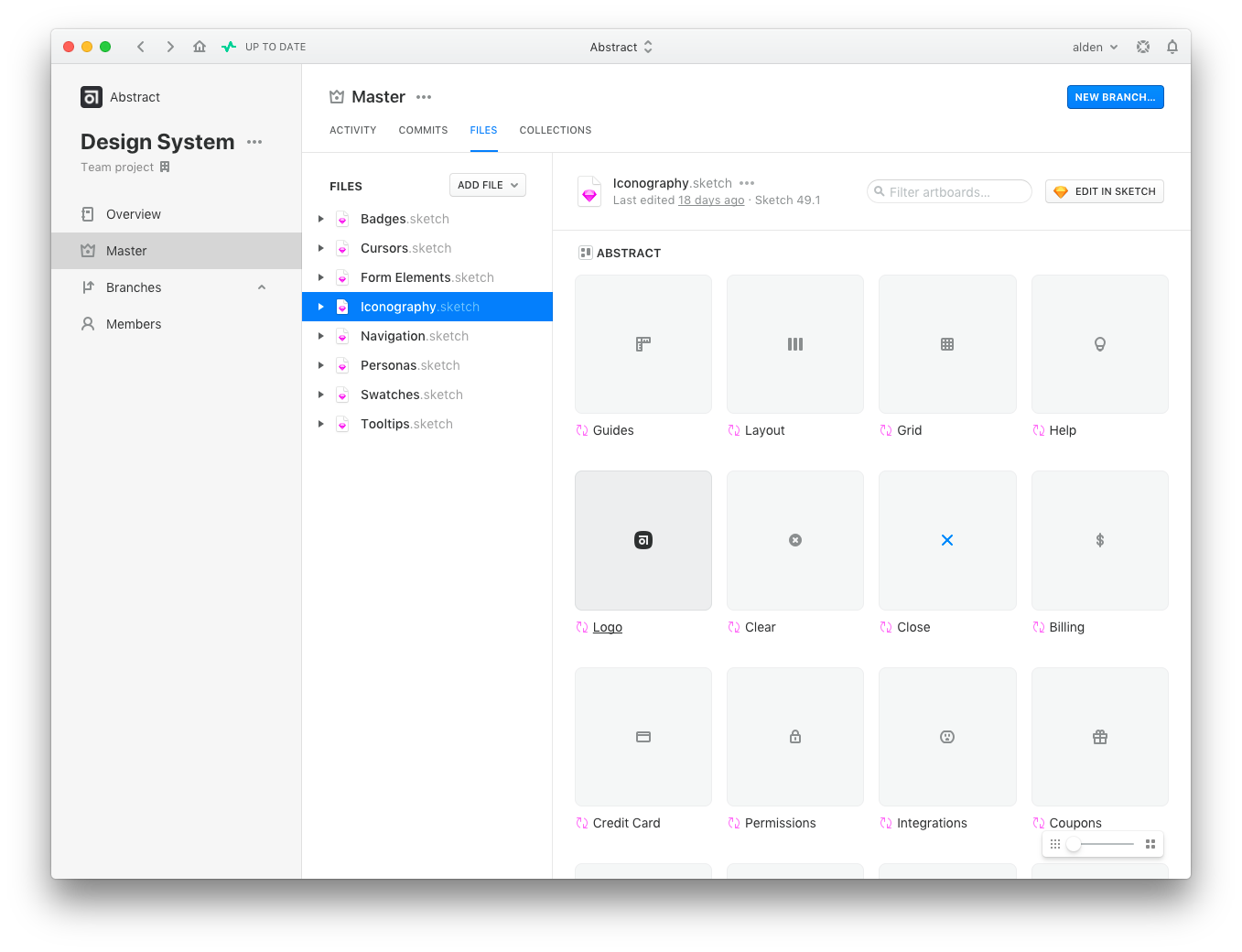Click the Filter artboards search field
The height and width of the screenshot is (952, 1242).
tap(949, 191)
